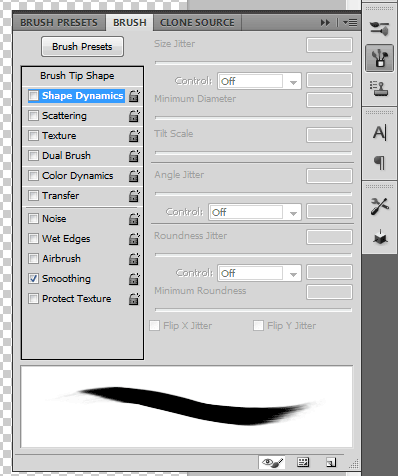Image resolution: width=398 pixels, height=476 pixels.
Task: Toggle lock icon beside Shape Dynamics
Action: (x=134, y=96)
